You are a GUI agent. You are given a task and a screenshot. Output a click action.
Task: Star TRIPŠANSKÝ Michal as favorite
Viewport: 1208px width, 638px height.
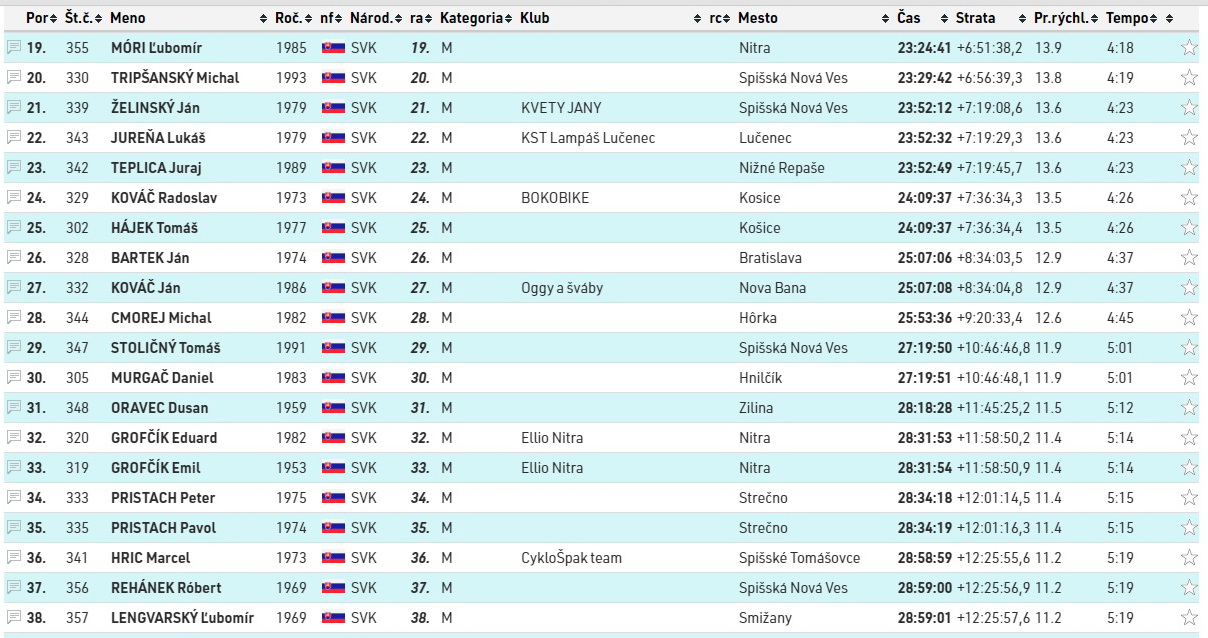coord(1189,77)
